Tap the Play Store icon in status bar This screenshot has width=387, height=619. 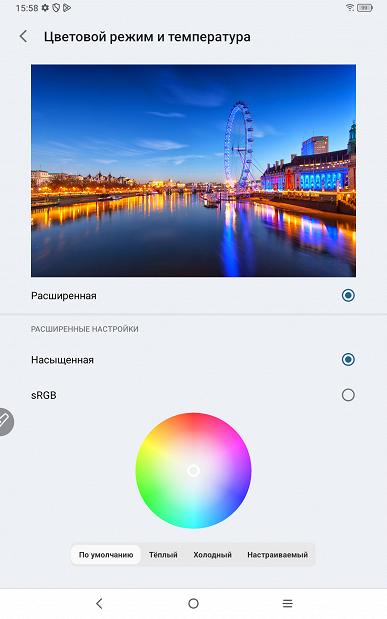point(67,8)
